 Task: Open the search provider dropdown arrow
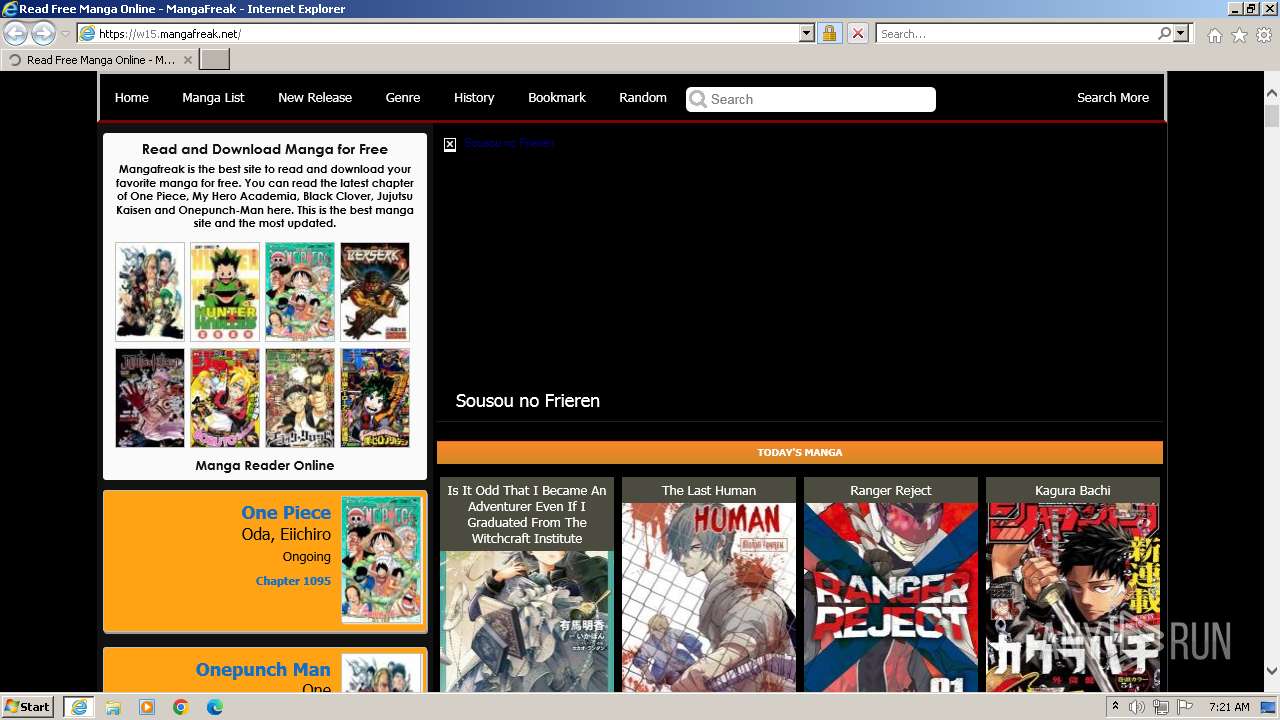click(1181, 34)
